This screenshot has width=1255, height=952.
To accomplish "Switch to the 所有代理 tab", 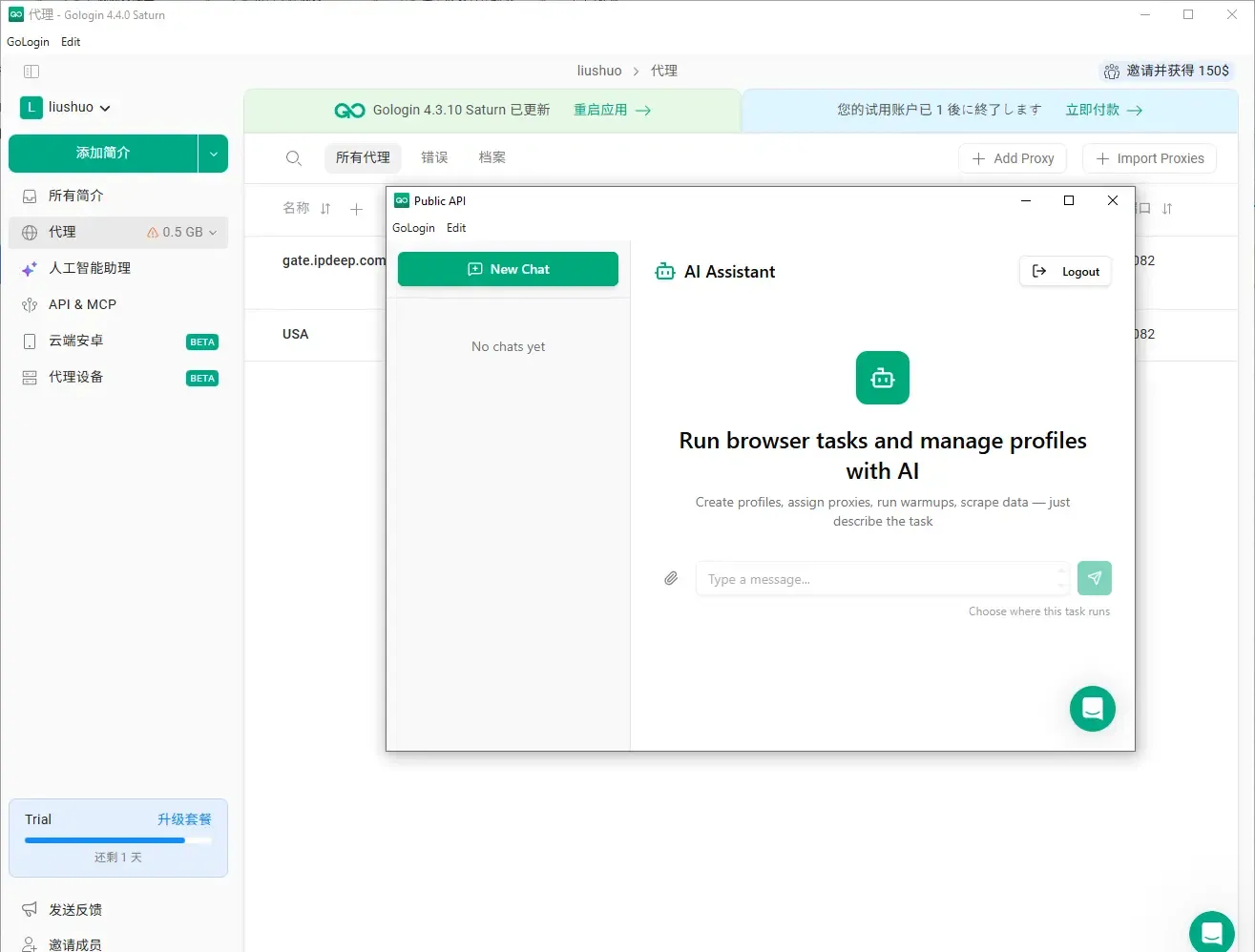I will pos(363,157).
